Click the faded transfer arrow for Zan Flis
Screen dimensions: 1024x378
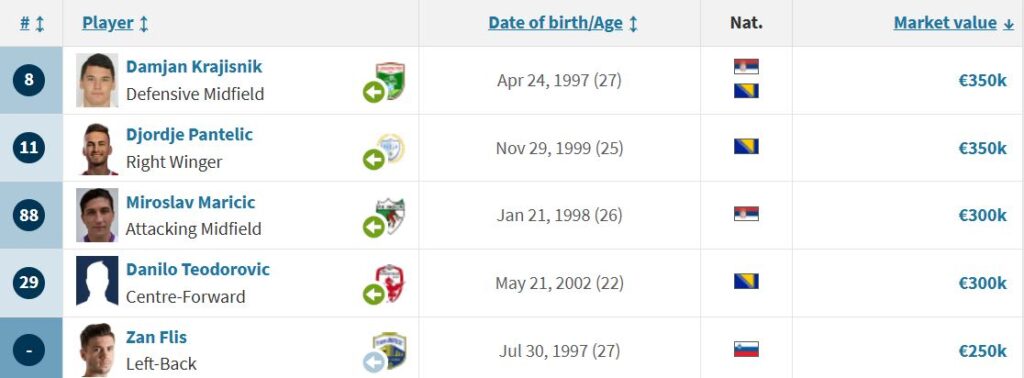[374, 362]
